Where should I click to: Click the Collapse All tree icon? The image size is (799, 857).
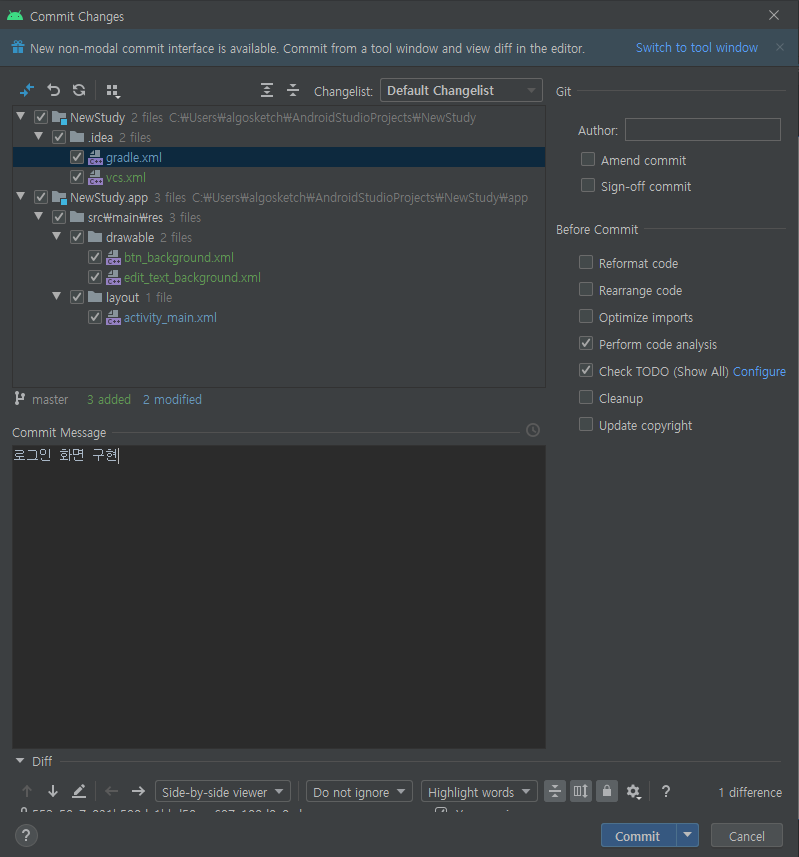(x=293, y=90)
